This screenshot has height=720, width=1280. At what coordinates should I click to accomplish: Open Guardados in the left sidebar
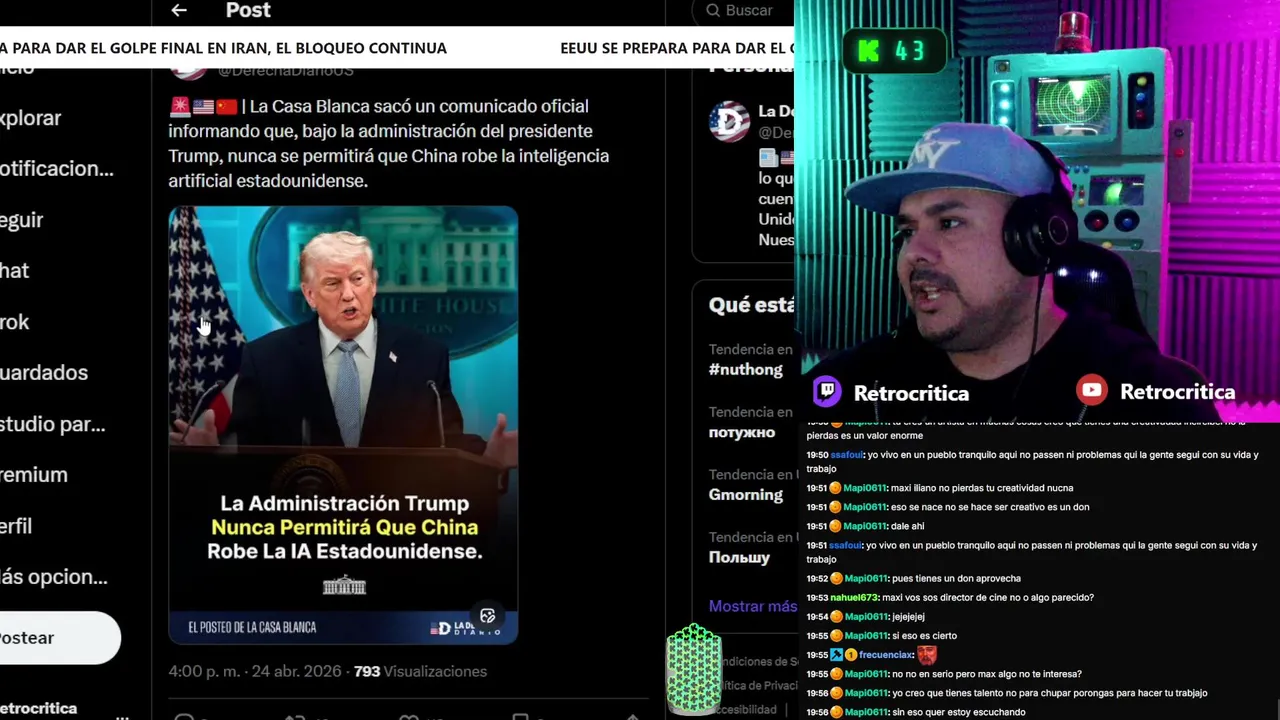tap(43, 373)
